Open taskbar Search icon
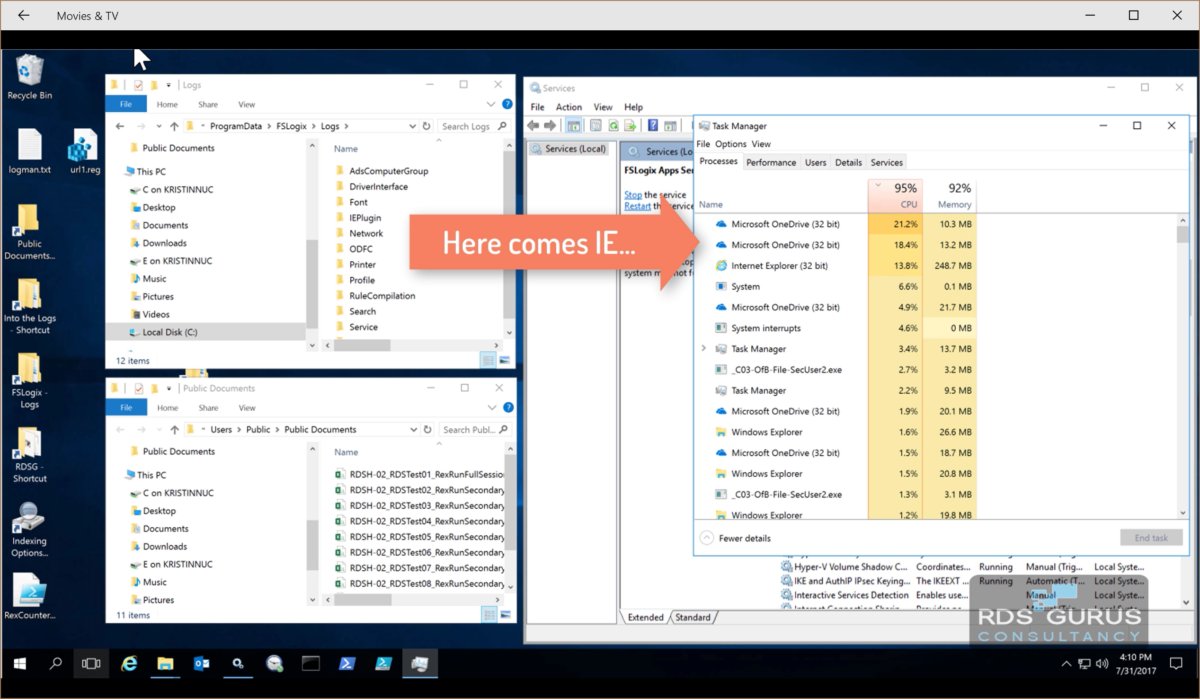 [55, 663]
